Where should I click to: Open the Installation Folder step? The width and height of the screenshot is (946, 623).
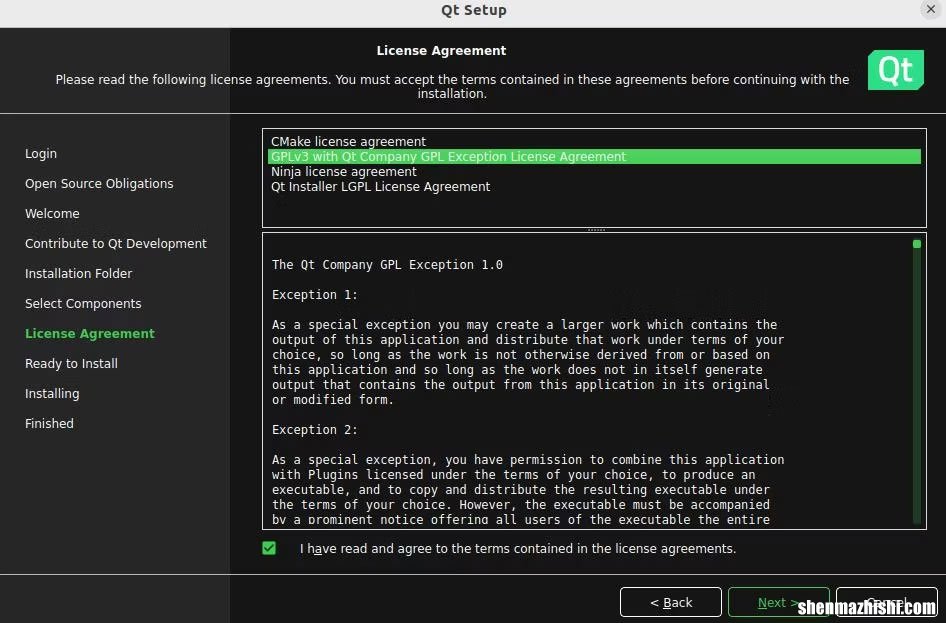tap(79, 273)
